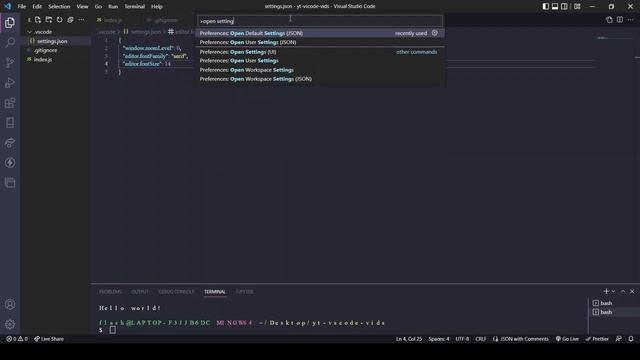Image resolution: width=640 pixels, height=360 pixels.
Task: Open the new terminal profile dropdown arrow
Action: (613, 291)
